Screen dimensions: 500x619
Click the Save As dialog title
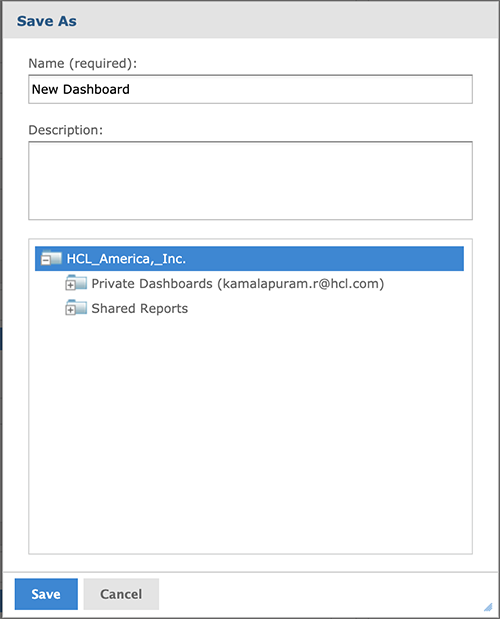pos(47,21)
